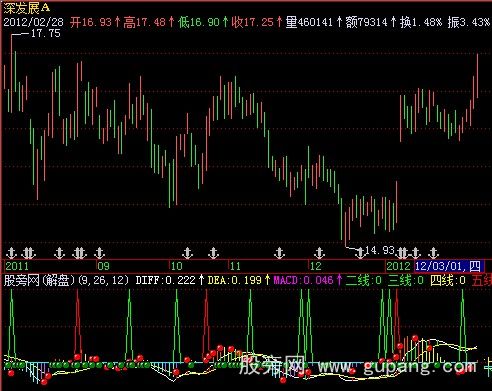Open the 股旁网(解盘) indicator name label

pyautogui.click(x=39, y=280)
